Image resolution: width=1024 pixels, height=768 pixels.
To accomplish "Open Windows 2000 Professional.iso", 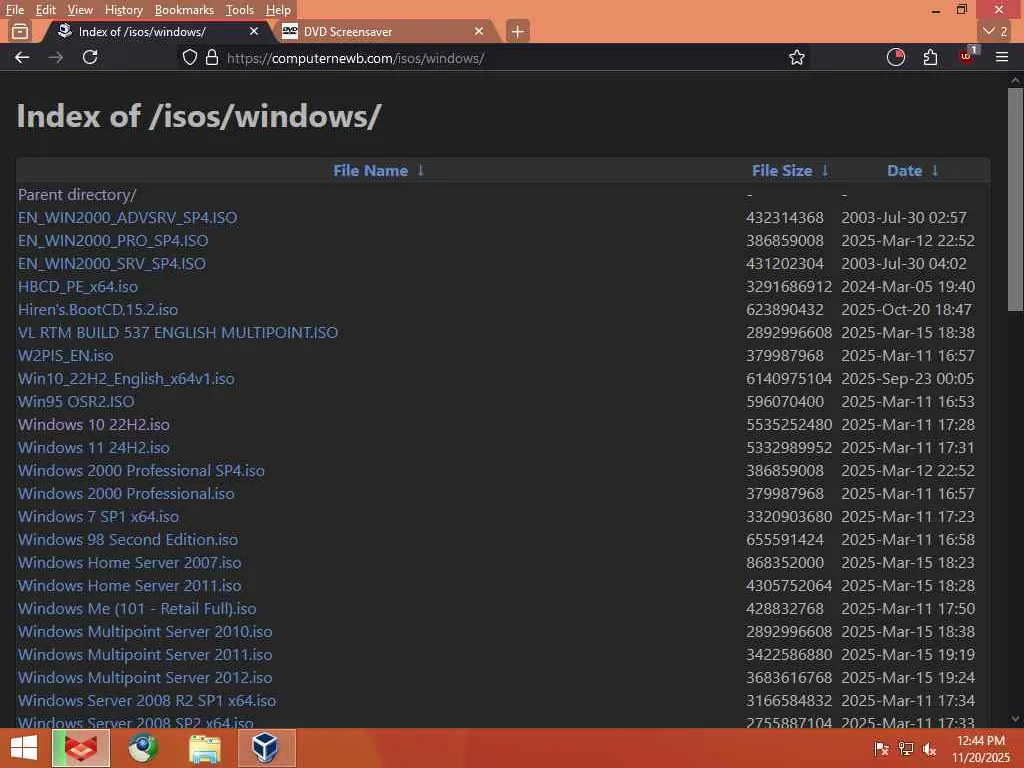I will click(x=126, y=494).
